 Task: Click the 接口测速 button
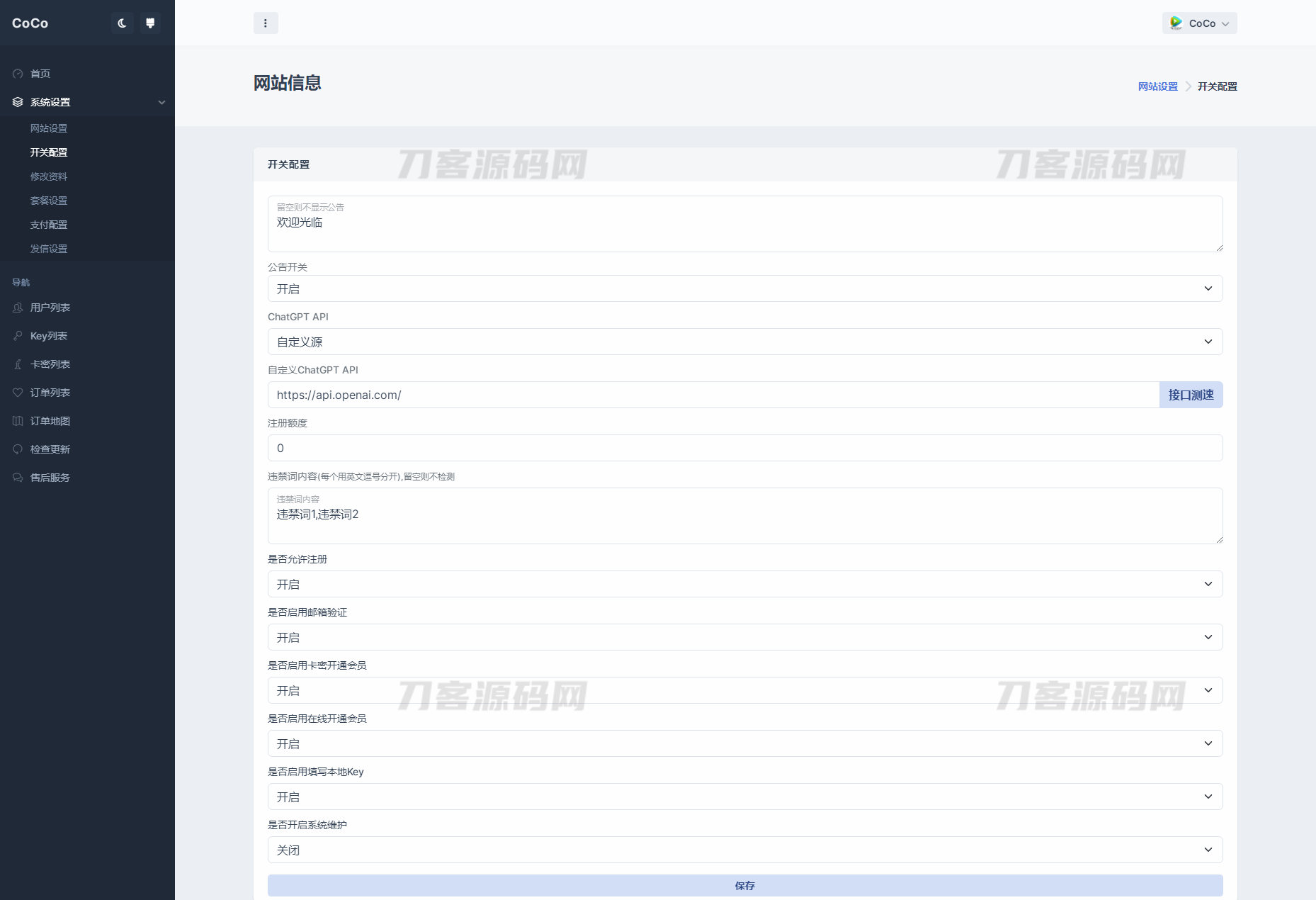point(1190,395)
